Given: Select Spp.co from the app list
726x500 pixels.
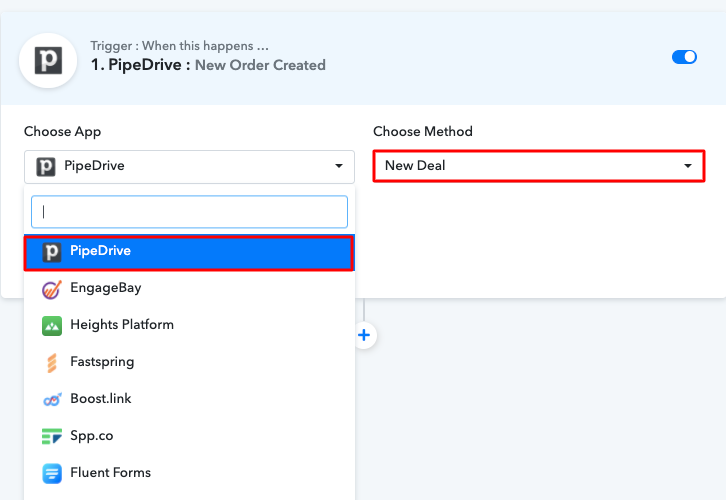Looking at the screenshot, I should [x=189, y=437].
